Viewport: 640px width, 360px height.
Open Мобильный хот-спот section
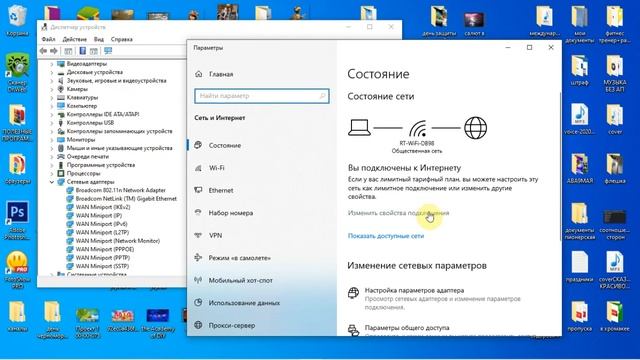(240, 280)
